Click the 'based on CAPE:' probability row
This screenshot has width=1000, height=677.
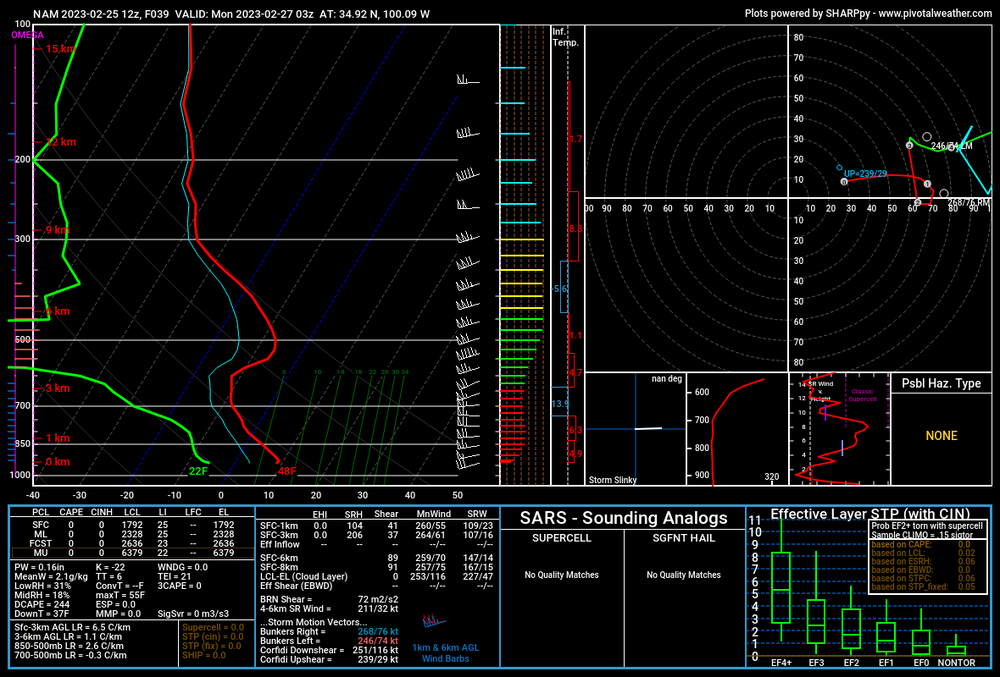click(x=921, y=544)
